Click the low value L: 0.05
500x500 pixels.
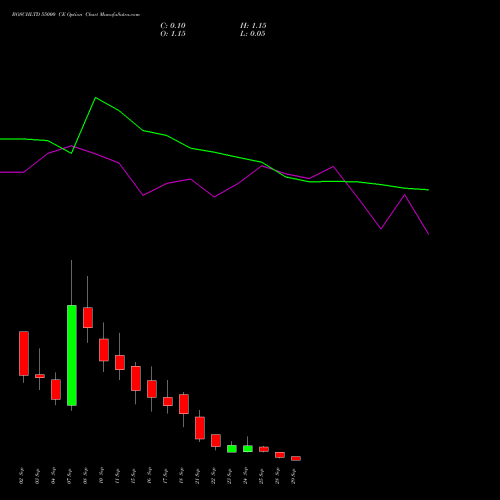[253, 34]
